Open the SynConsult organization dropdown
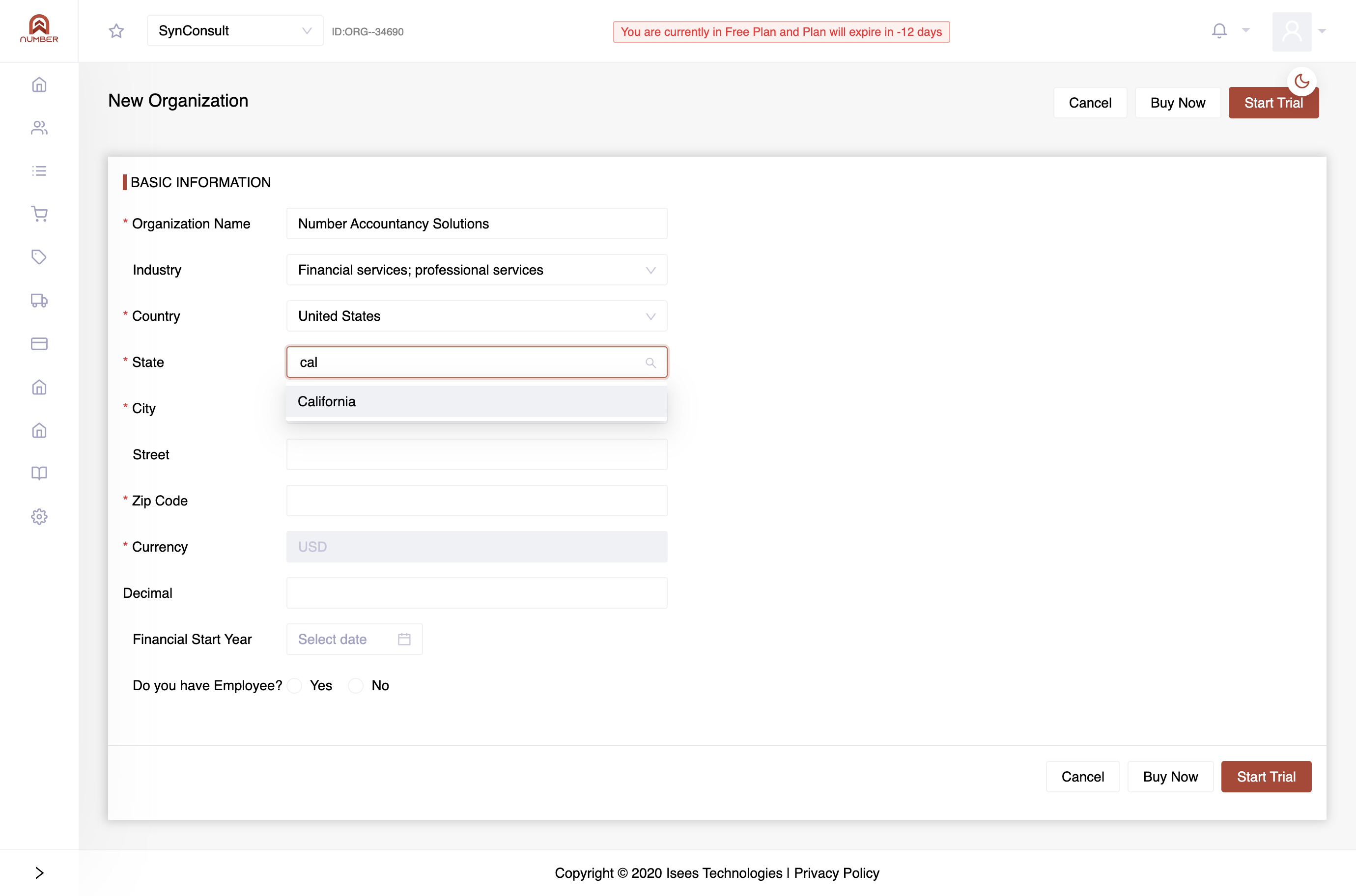 [x=235, y=31]
